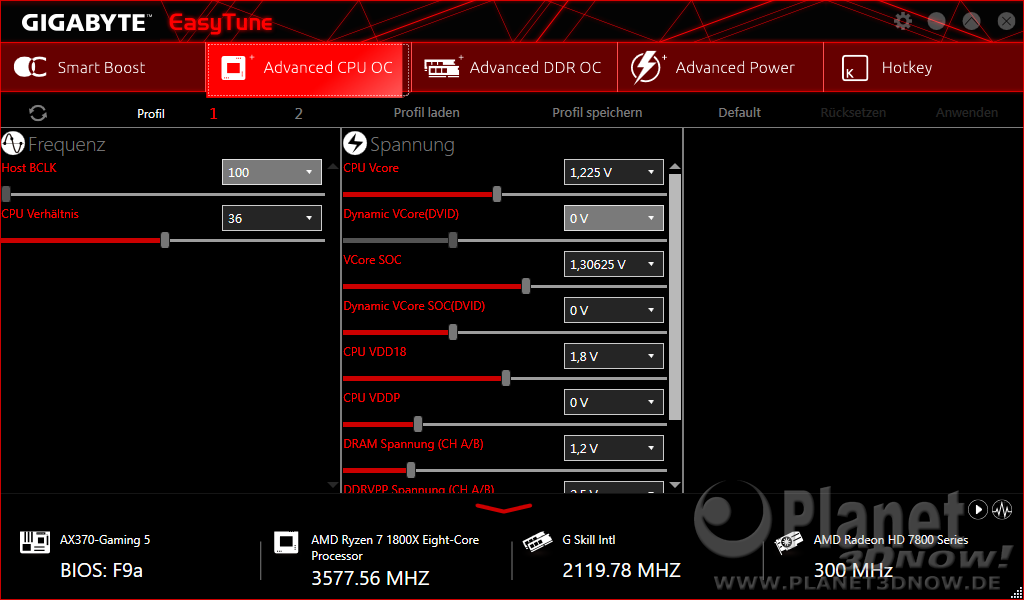Open the settings gear in title bar
The height and width of the screenshot is (600, 1024).
click(x=903, y=22)
